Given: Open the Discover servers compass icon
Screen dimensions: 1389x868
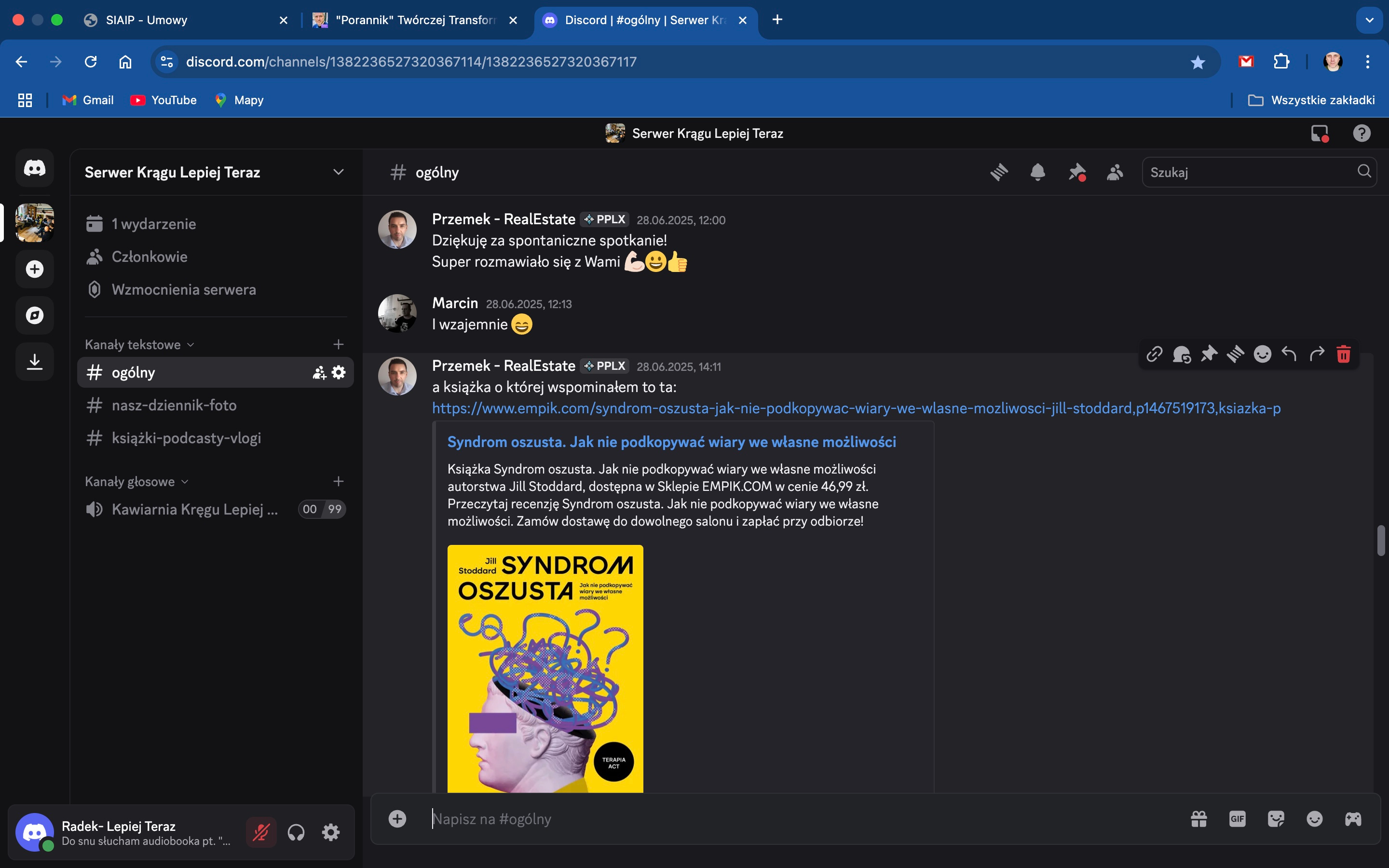Looking at the screenshot, I should (34, 315).
